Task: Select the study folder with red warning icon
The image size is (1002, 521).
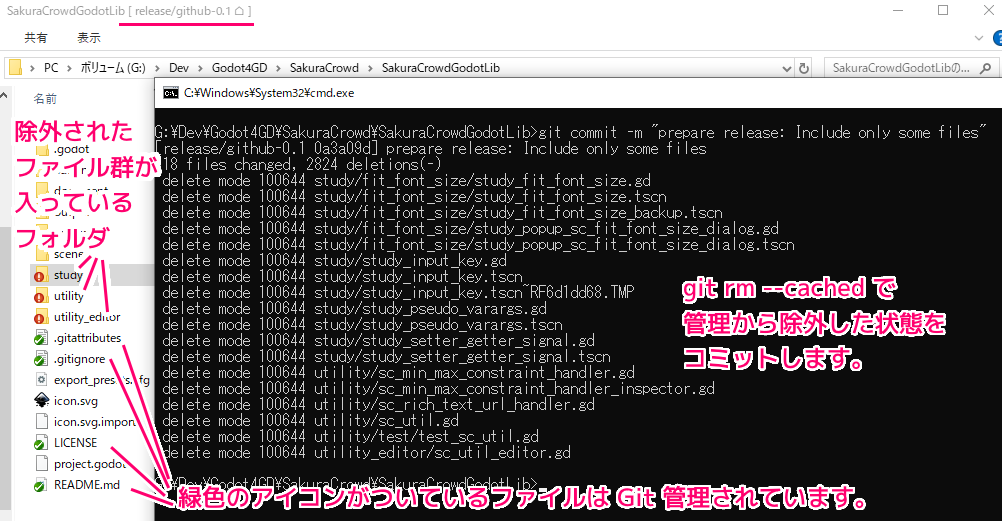Action: click(x=67, y=275)
